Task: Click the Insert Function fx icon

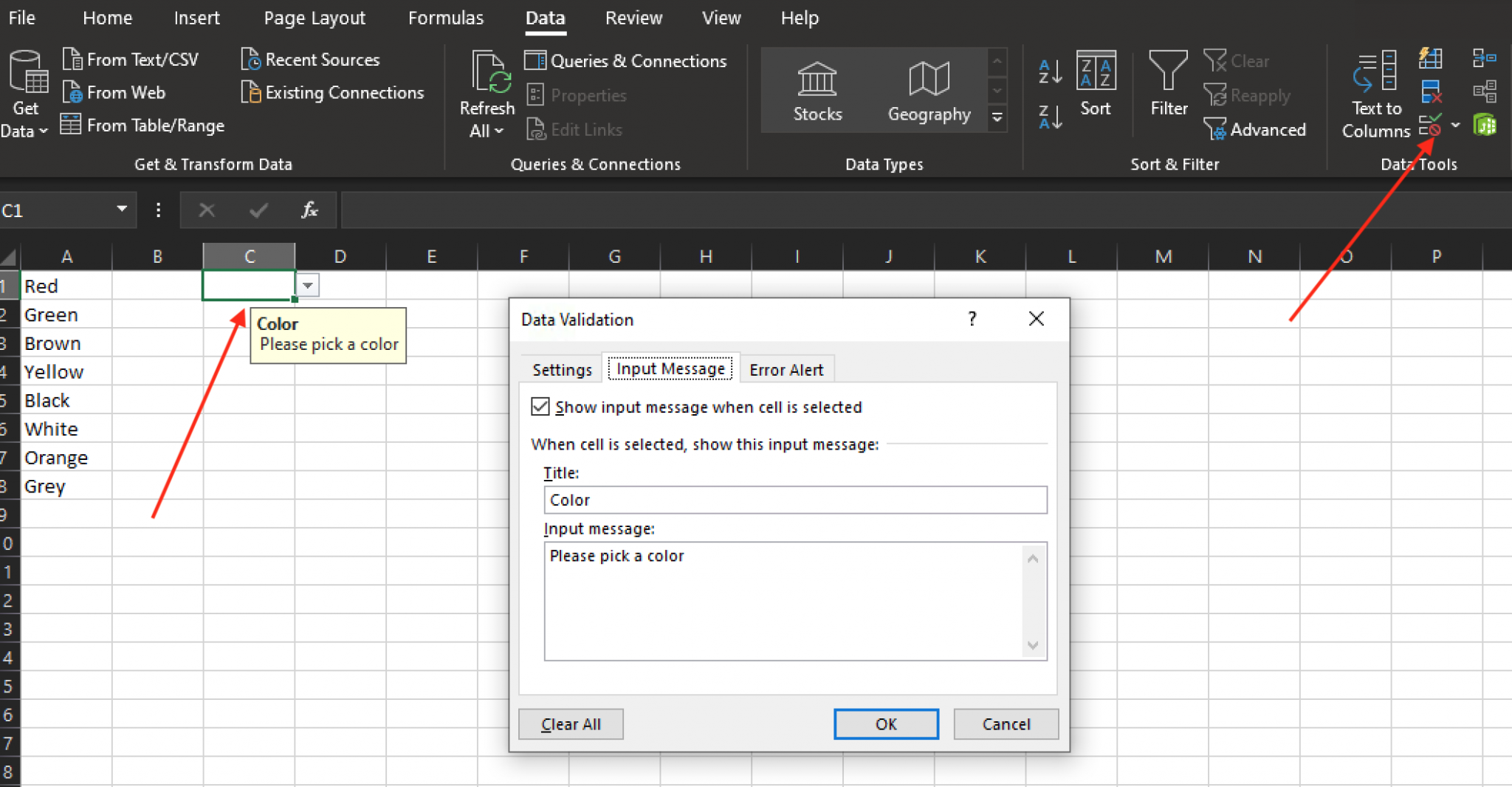Action: click(x=309, y=210)
